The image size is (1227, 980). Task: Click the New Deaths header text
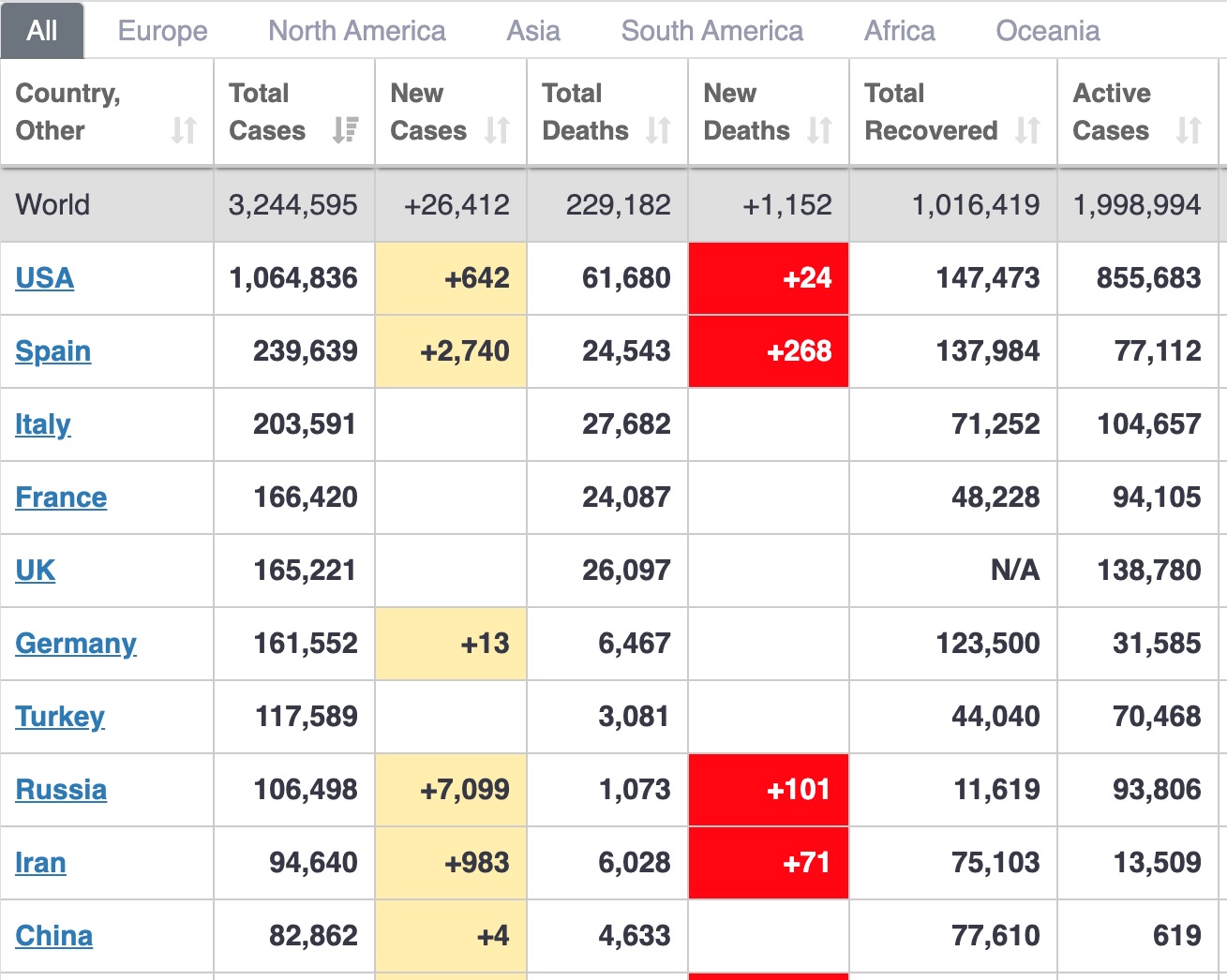coord(746,112)
